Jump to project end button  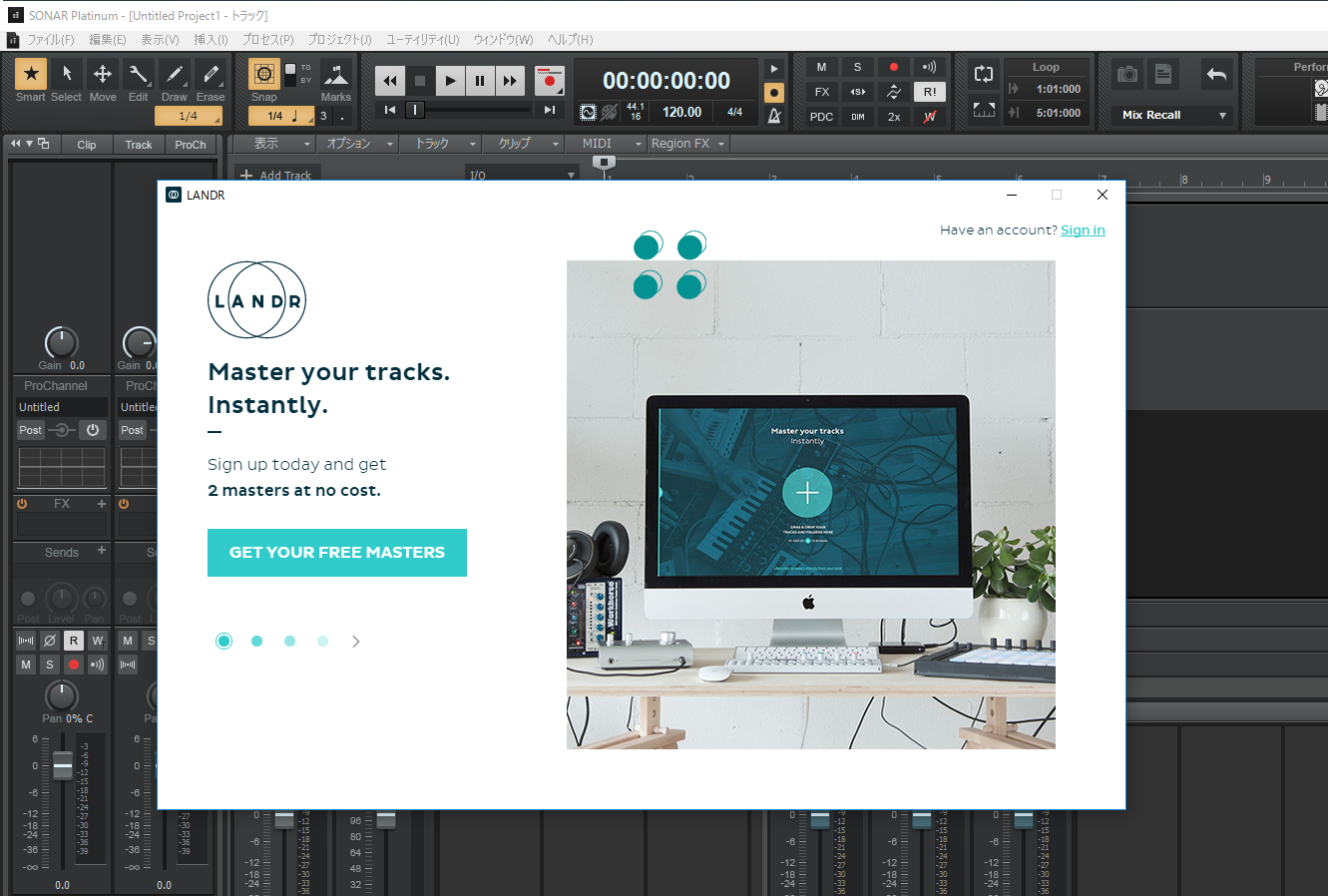[x=550, y=110]
